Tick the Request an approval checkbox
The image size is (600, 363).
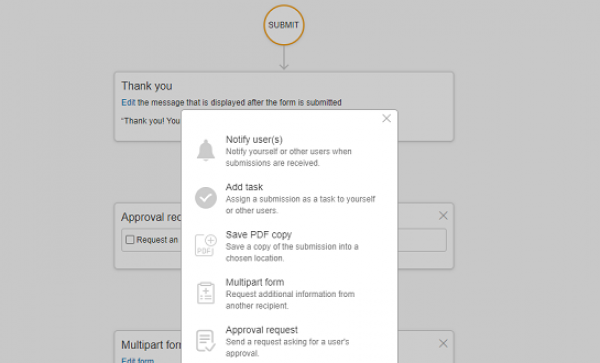(x=130, y=240)
